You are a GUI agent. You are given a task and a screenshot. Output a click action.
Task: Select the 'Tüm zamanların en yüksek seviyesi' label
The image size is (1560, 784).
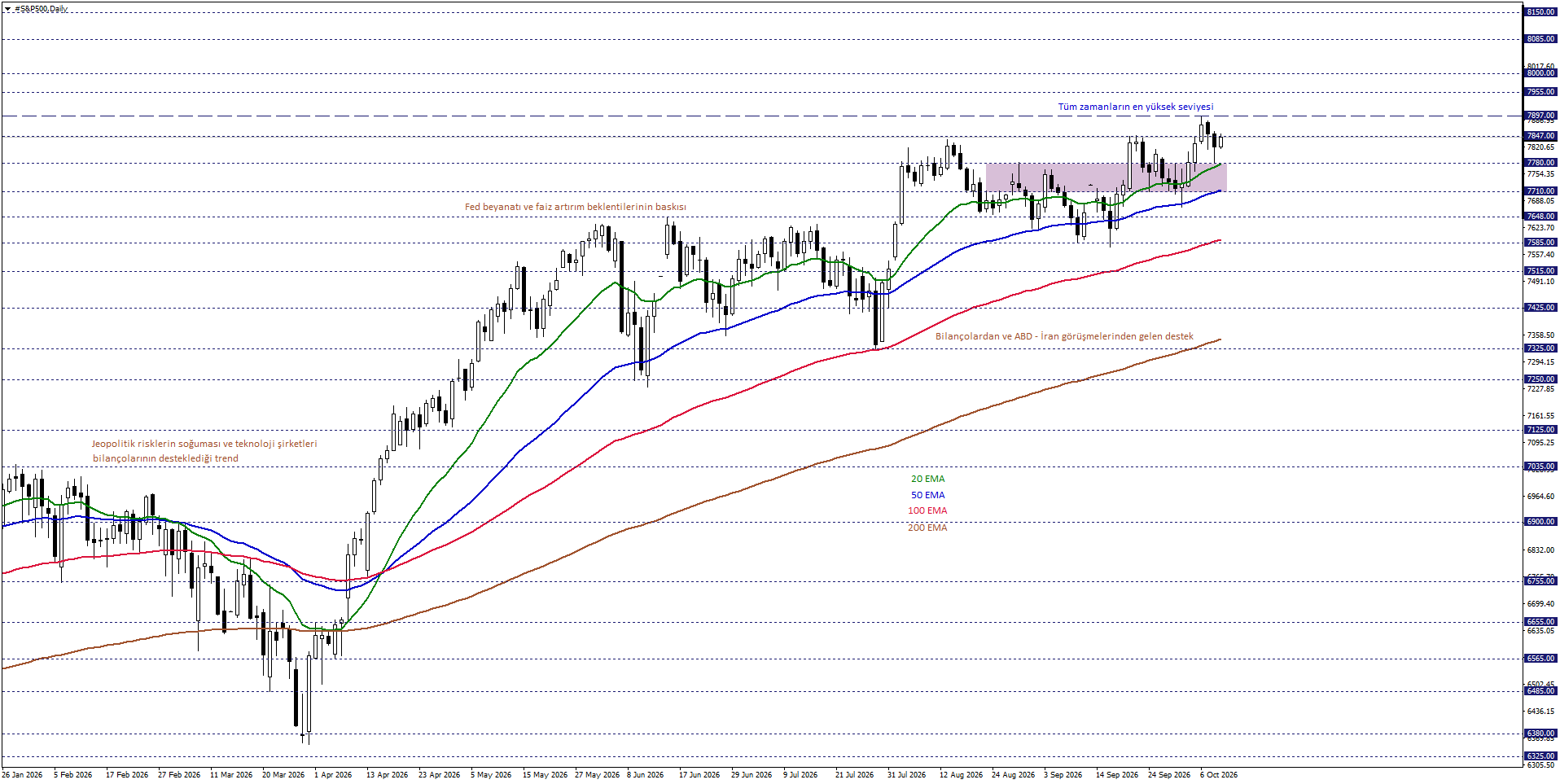pyautogui.click(x=1135, y=107)
